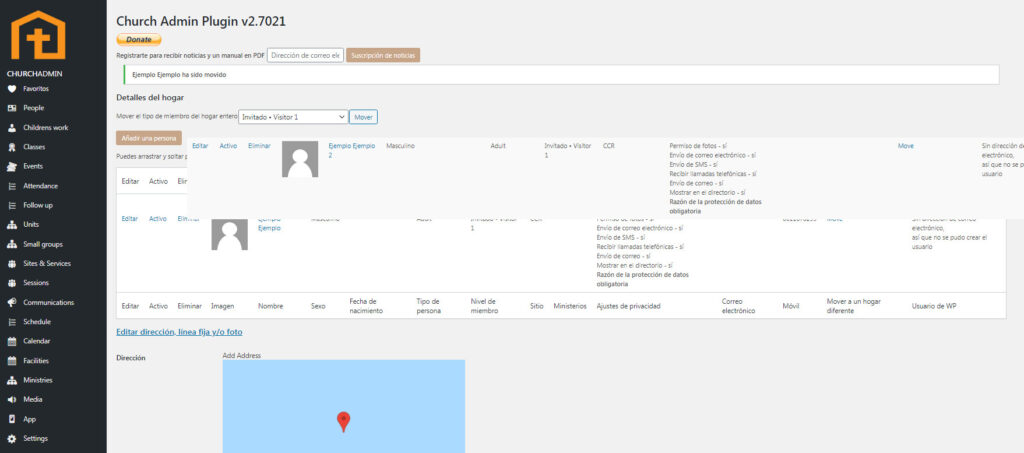This screenshot has height=453, width=1024.
Task: Click the Communications envelope icon
Action: tap(12, 302)
